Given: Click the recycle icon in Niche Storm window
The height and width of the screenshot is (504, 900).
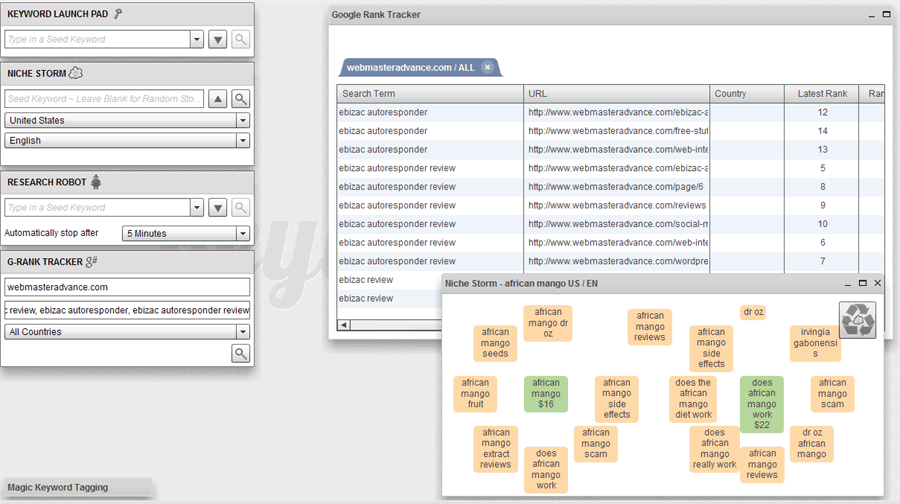Looking at the screenshot, I should point(858,320).
